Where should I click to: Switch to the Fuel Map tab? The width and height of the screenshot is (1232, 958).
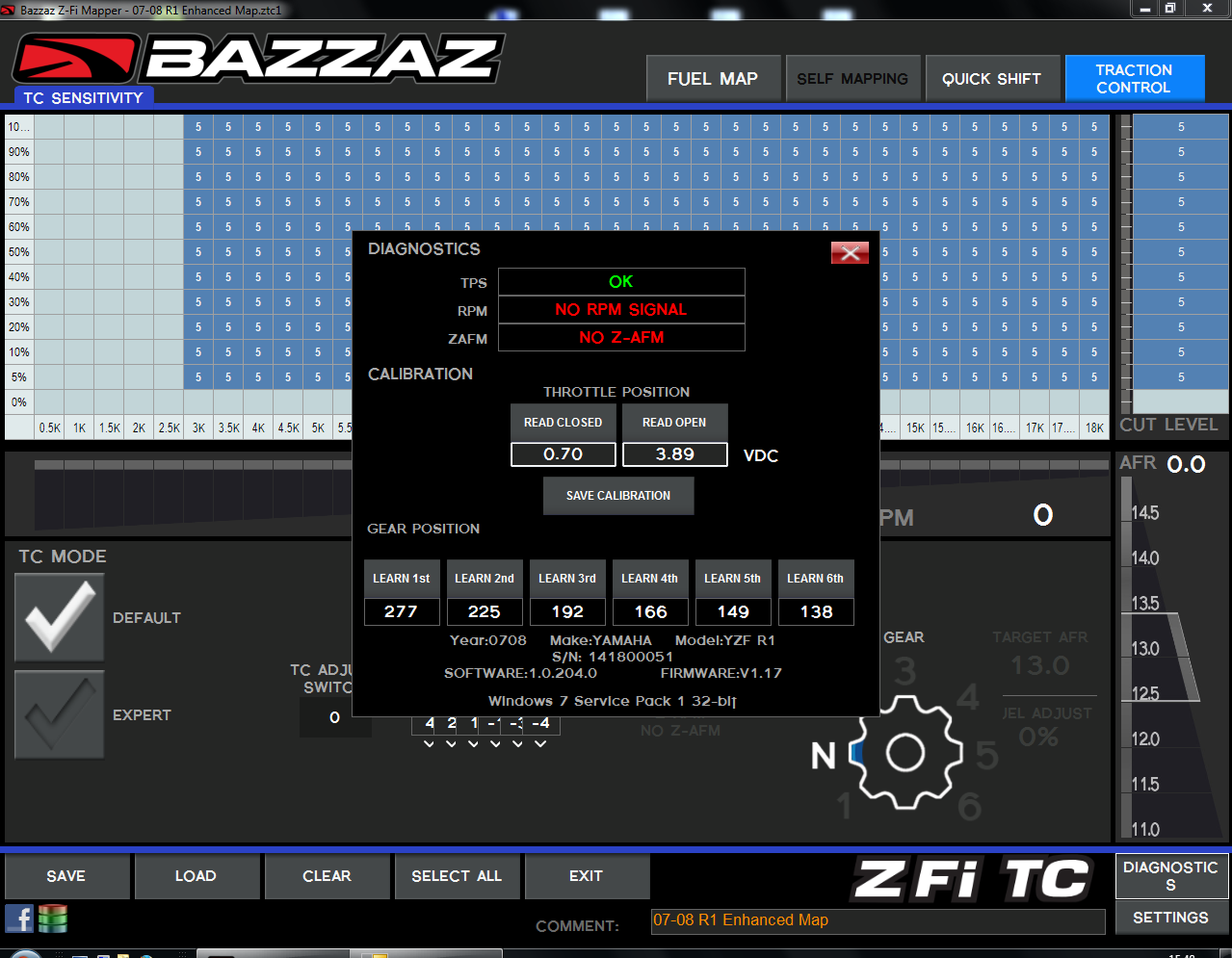click(713, 79)
